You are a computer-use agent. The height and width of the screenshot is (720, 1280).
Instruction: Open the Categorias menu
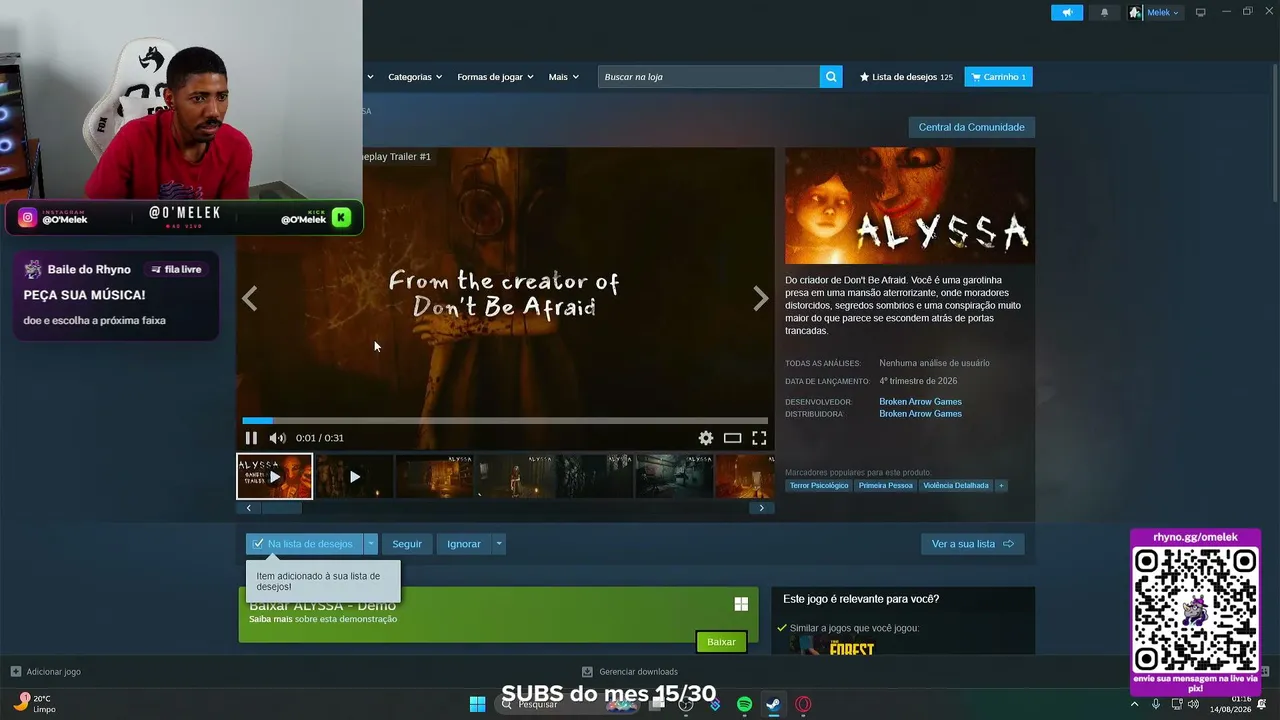pos(415,77)
